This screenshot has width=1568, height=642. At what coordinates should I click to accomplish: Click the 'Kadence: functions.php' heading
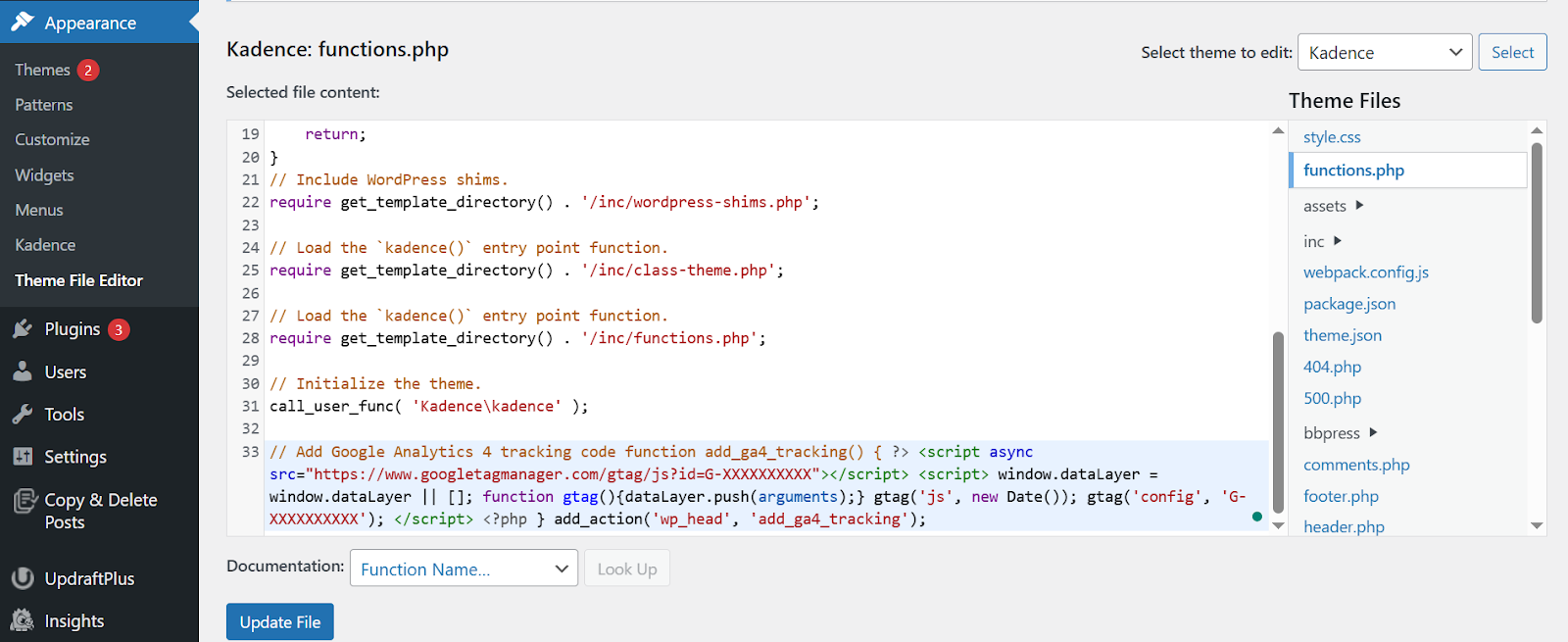(x=337, y=49)
